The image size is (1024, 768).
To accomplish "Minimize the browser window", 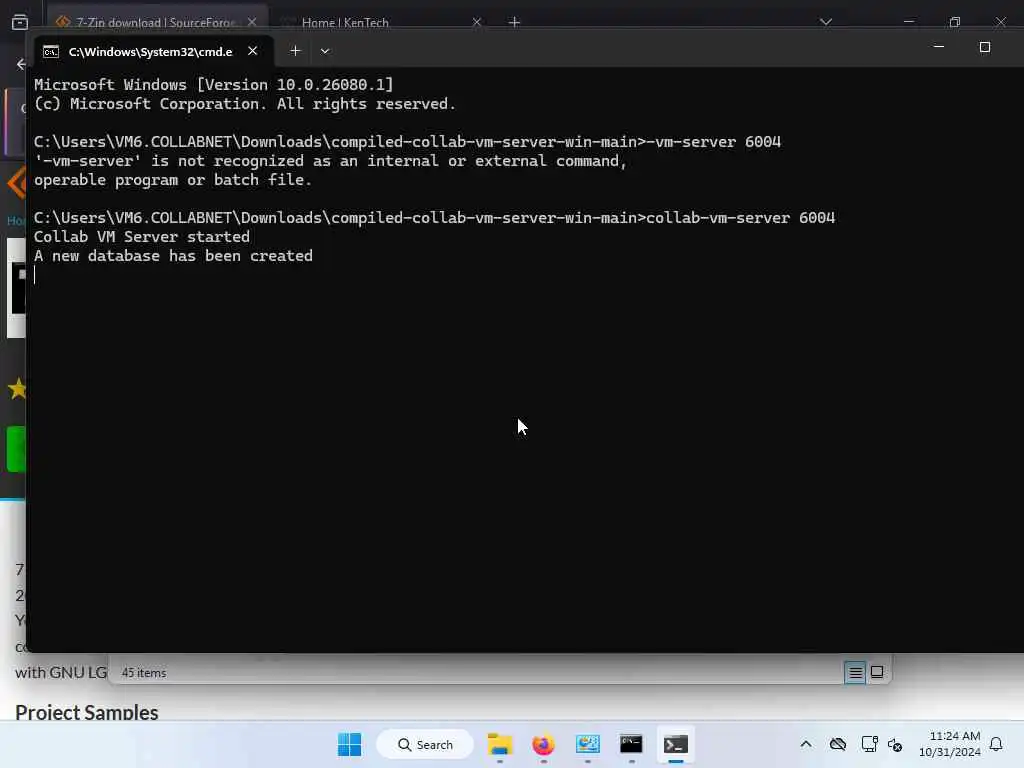I will click(x=908, y=22).
